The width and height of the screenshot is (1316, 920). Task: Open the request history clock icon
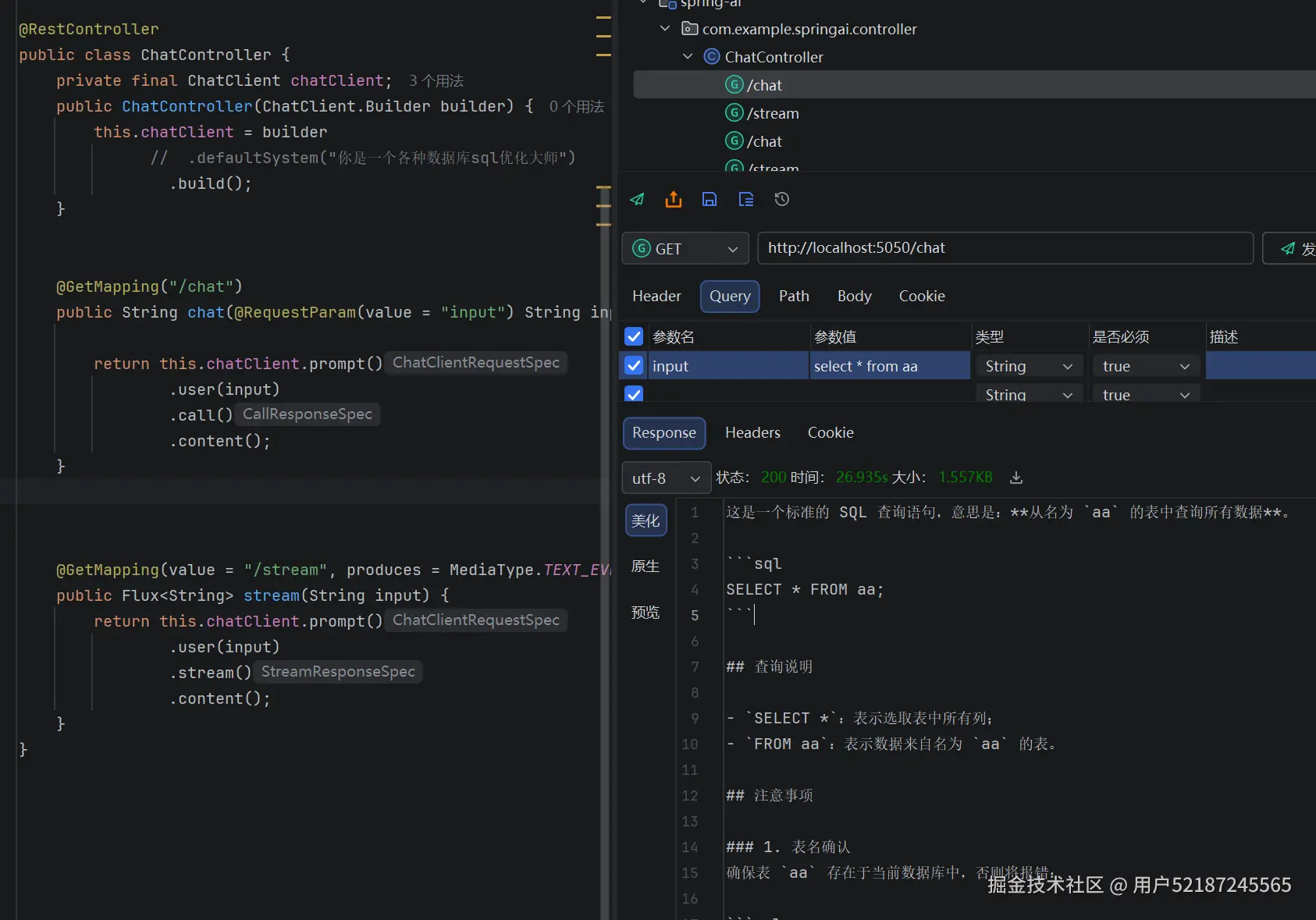tap(782, 200)
